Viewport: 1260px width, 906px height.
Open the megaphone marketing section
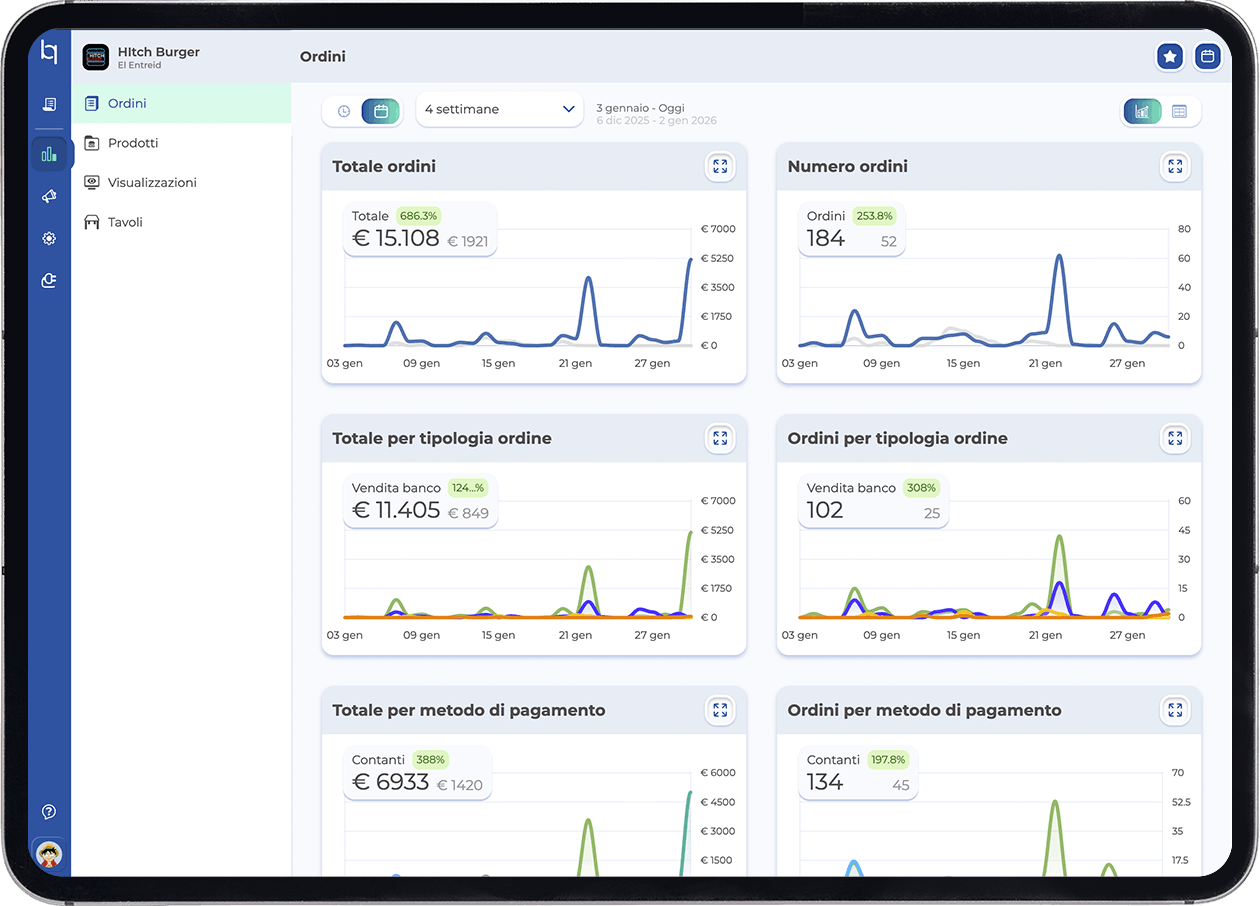(x=49, y=197)
